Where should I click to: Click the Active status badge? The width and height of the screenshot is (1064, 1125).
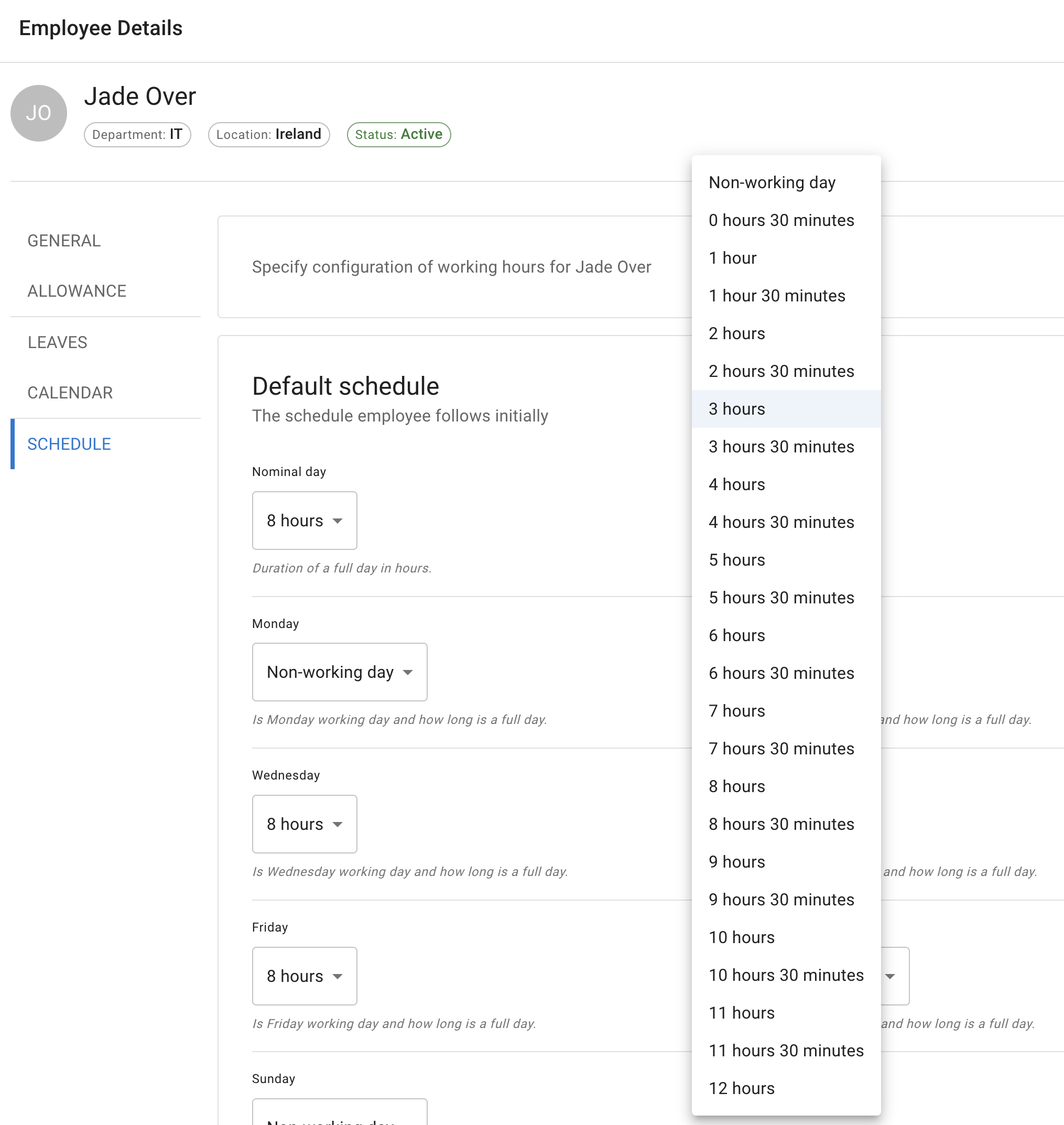point(398,134)
